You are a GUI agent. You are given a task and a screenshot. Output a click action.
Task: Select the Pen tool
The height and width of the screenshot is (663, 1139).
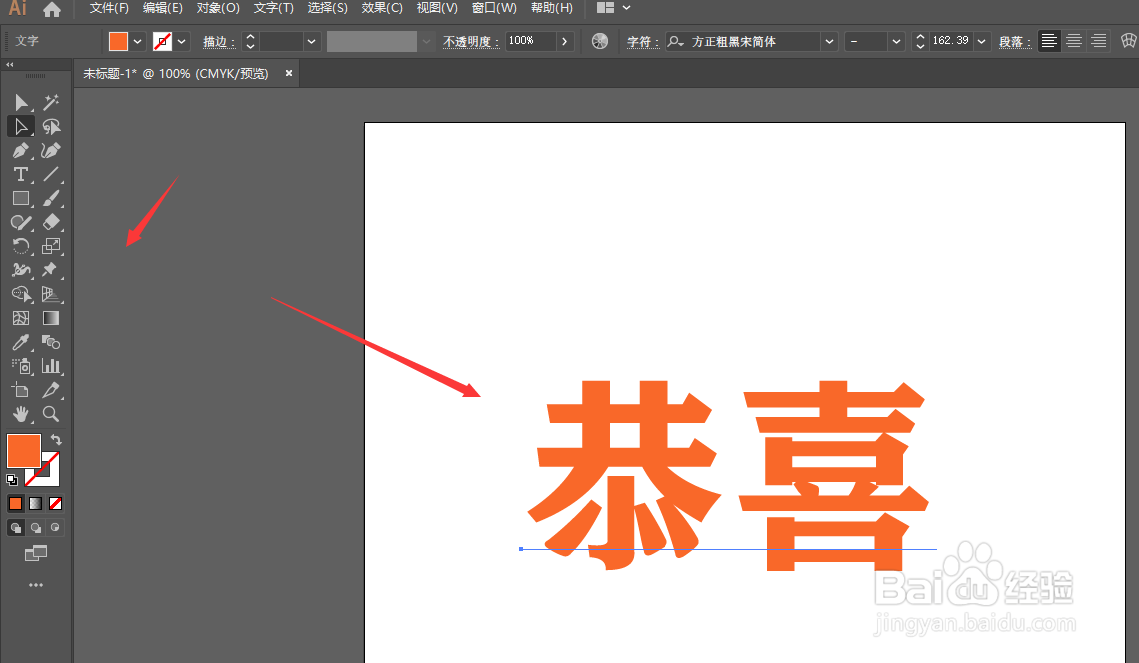click(21, 150)
